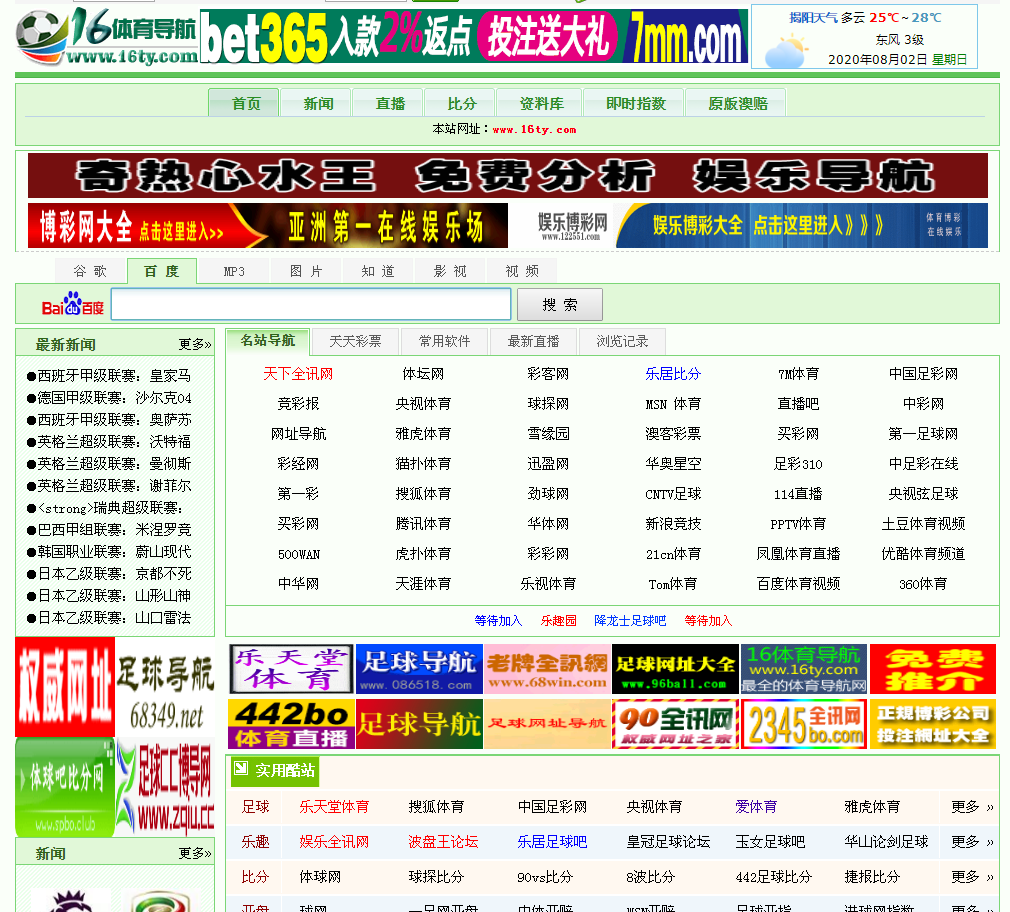This screenshot has height=912, width=1010.
Task: Switch to the 常用软件 tab
Action: tap(444, 341)
